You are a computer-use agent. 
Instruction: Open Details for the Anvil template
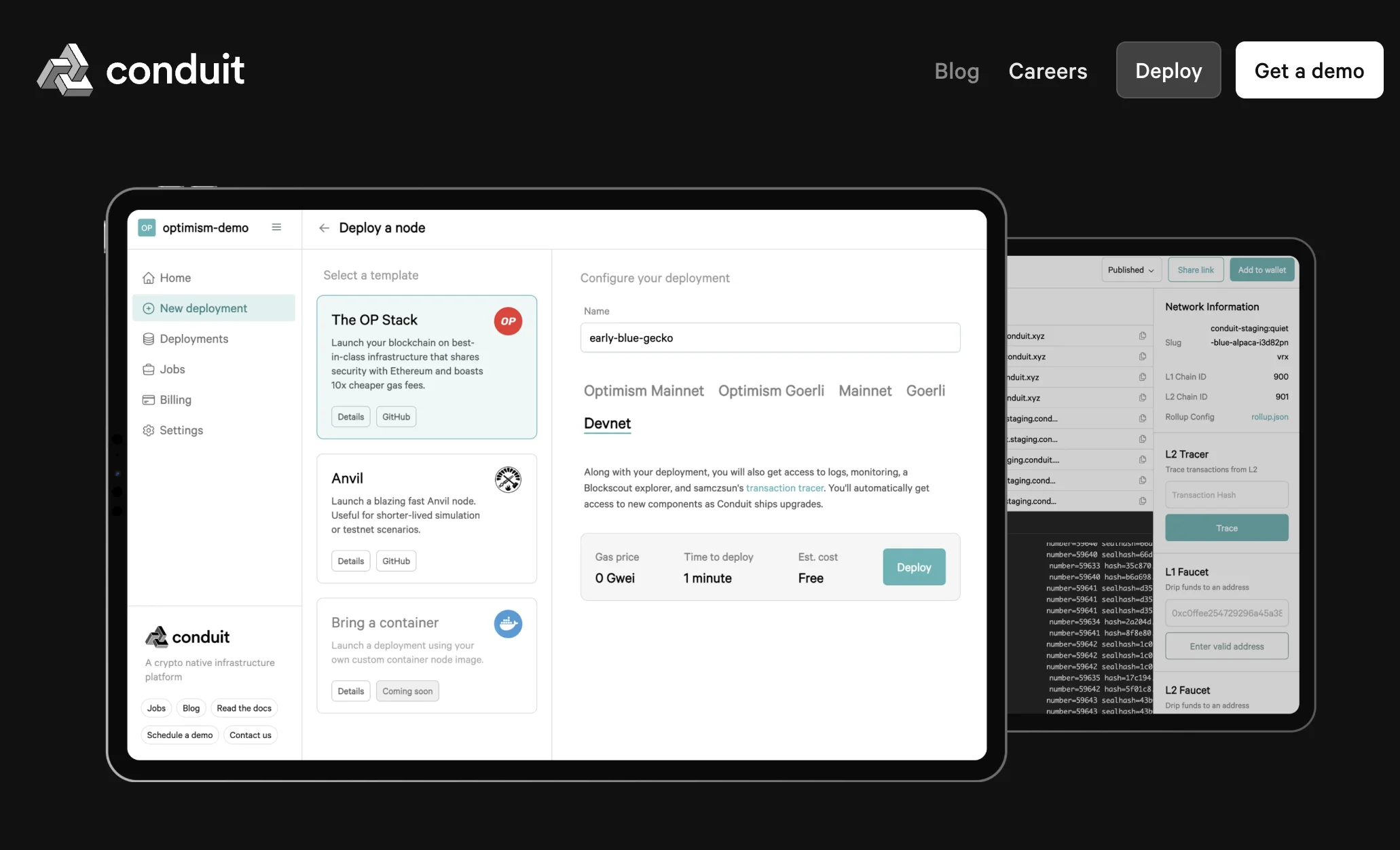(x=351, y=561)
